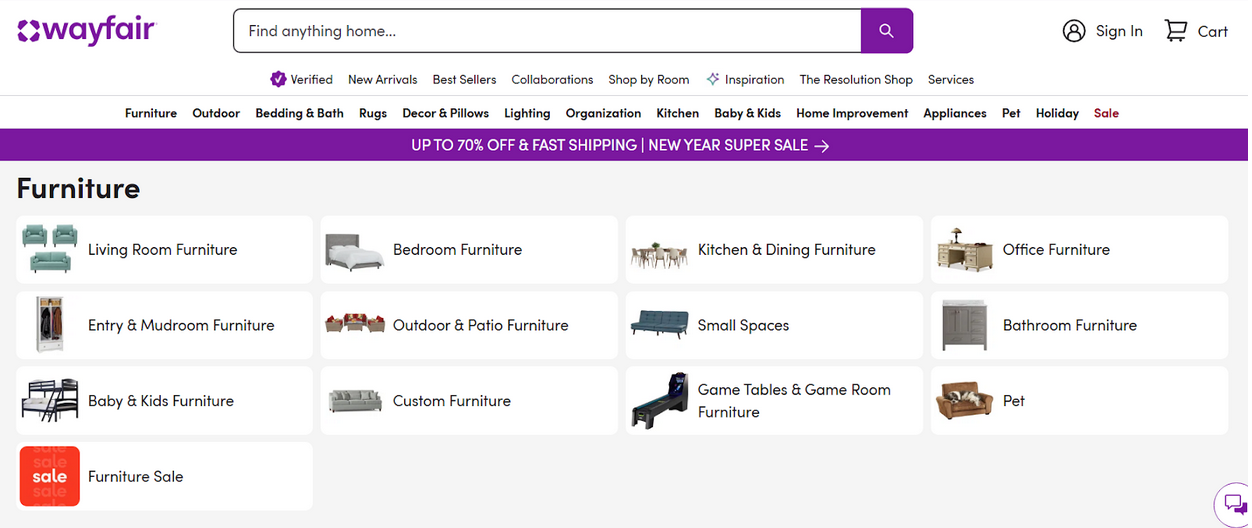Open Bedroom Furniture category text
Viewport: 1252px width, 528px height.
click(x=457, y=250)
